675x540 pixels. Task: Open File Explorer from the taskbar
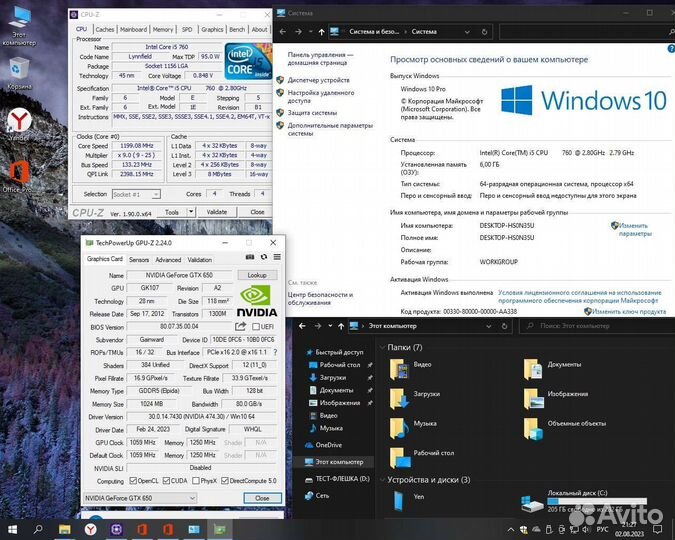click(65, 529)
